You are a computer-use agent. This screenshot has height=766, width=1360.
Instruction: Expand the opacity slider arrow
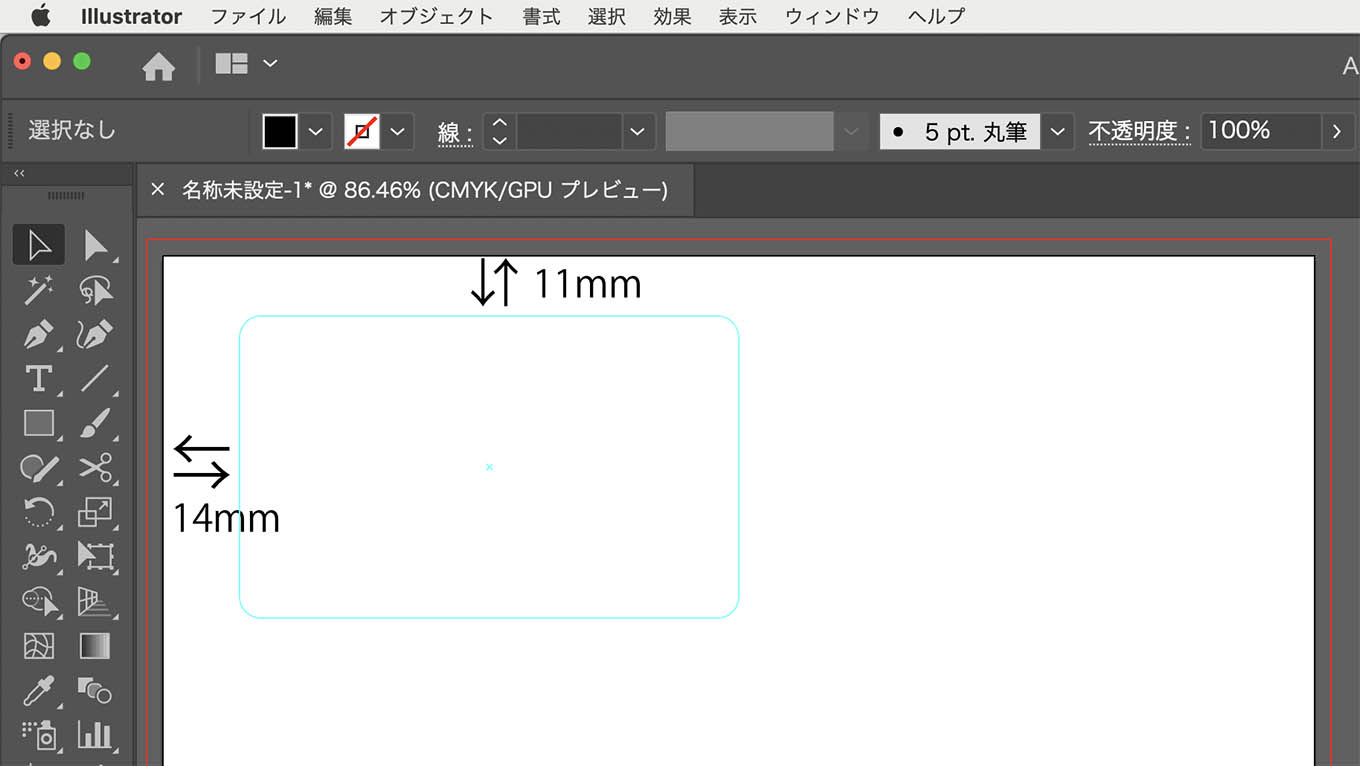(x=1337, y=132)
